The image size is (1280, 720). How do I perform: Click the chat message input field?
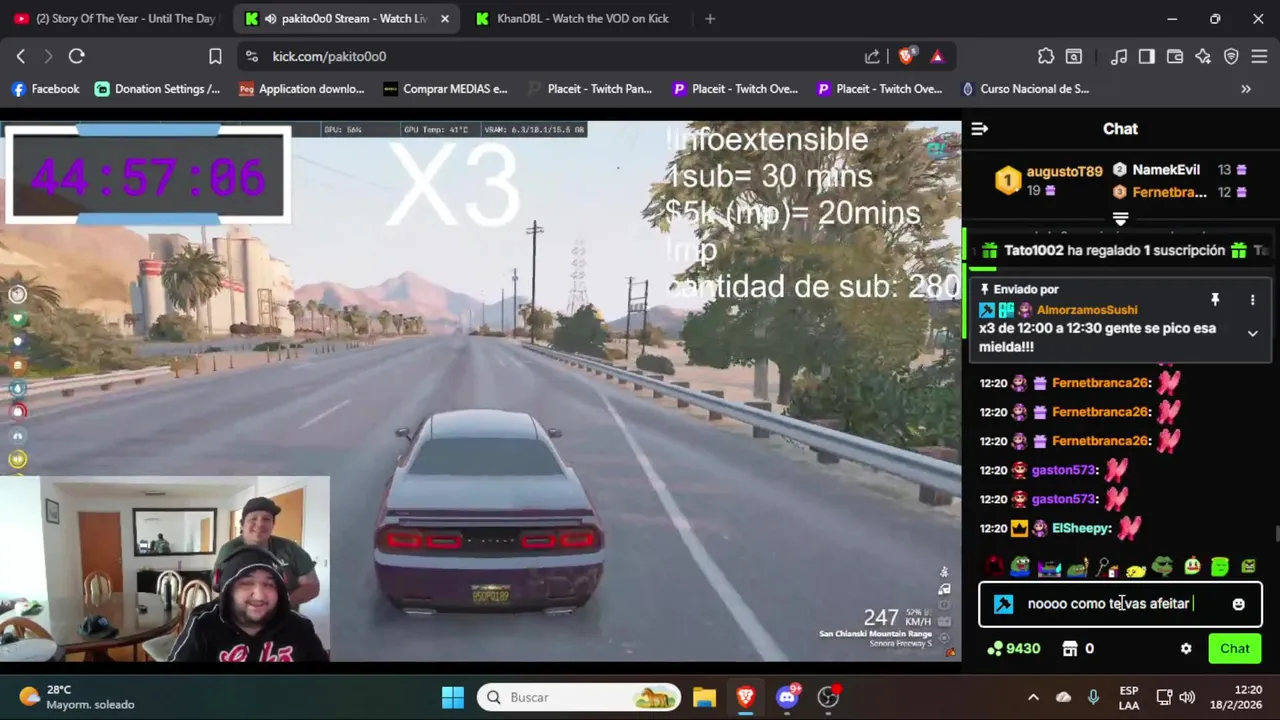[1120, 604]
